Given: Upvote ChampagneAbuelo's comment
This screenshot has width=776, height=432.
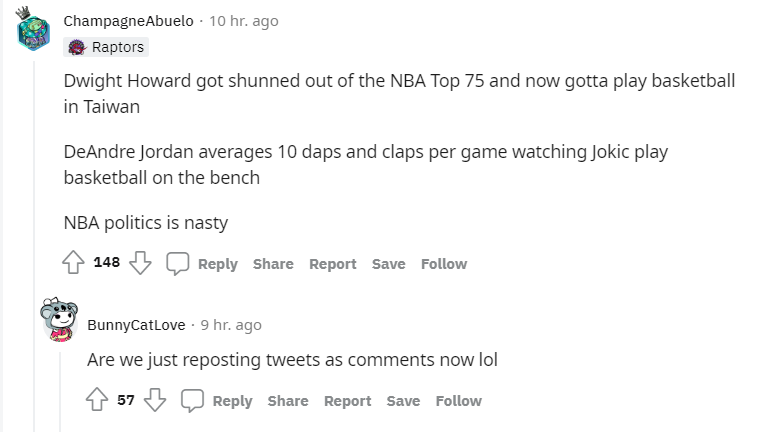Looking at the screenshot, I should [73, 263].
